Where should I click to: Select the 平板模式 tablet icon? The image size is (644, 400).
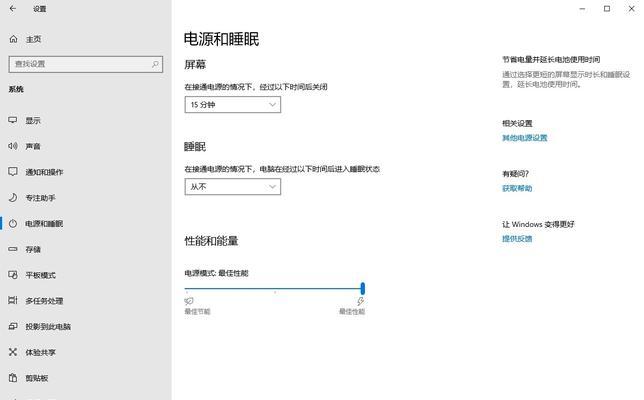coord(13,275)
